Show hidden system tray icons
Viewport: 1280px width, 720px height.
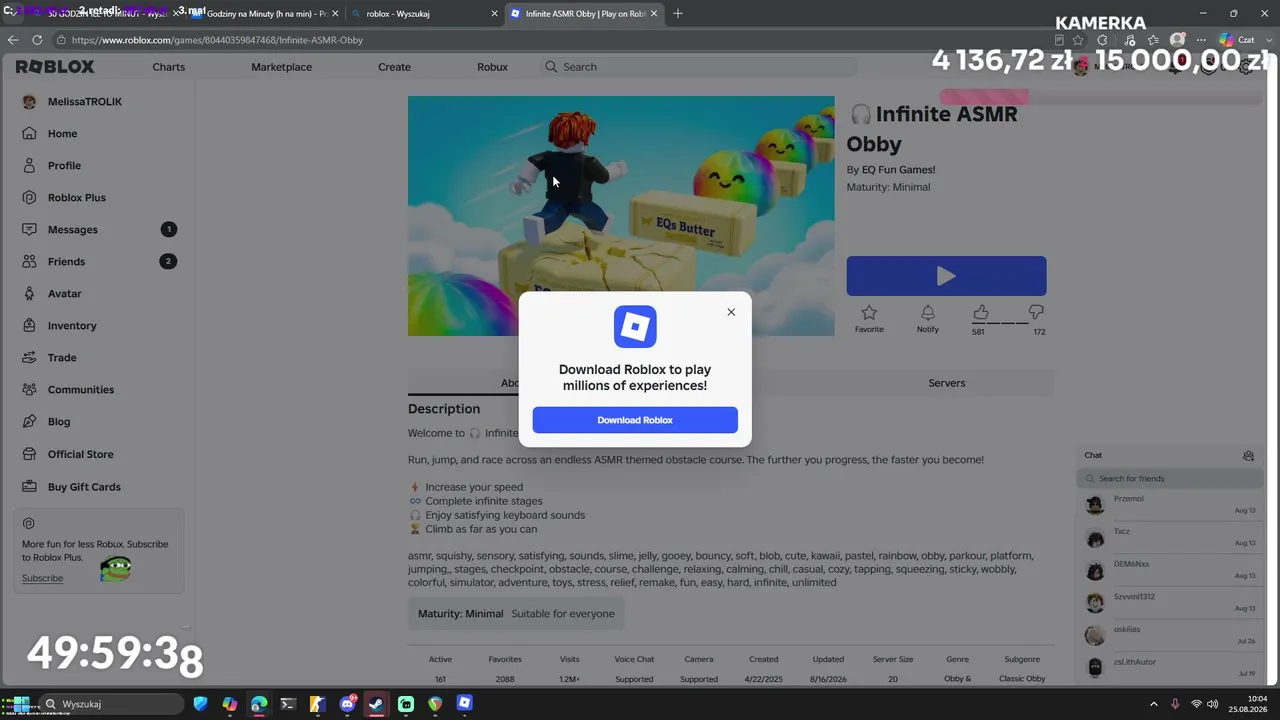coord(1153,704)
